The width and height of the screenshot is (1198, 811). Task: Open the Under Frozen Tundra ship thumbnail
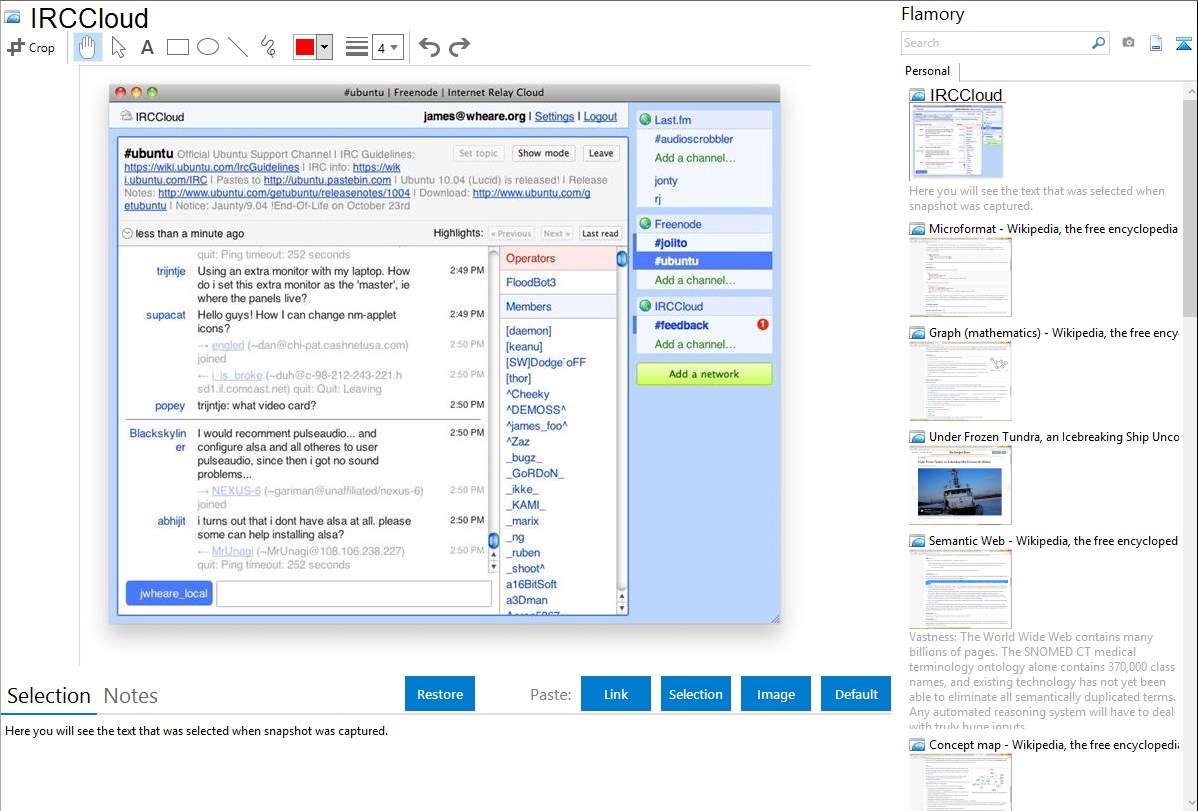(960, 485)
